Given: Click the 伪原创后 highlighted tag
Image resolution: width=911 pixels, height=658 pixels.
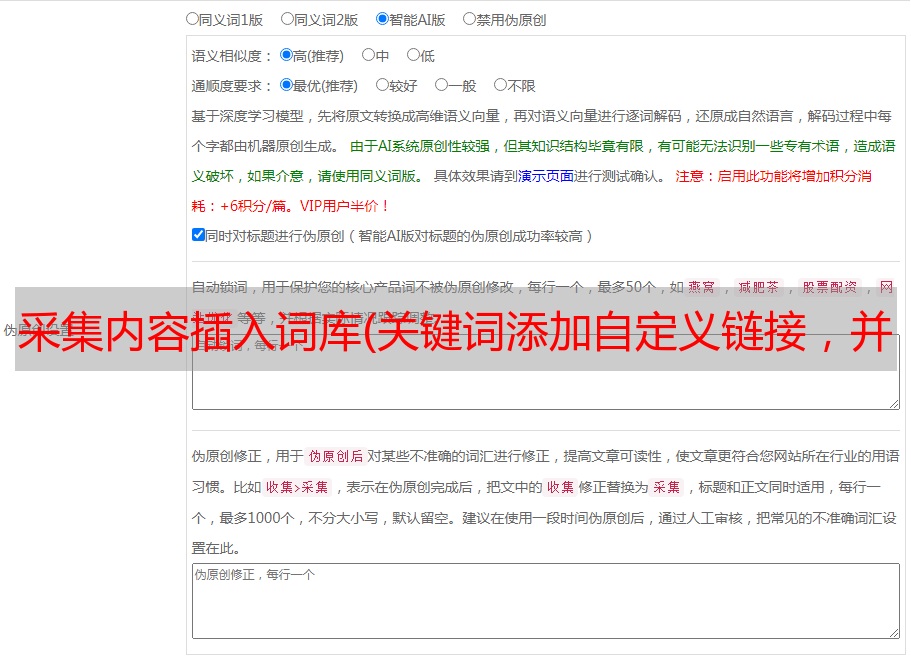Looking at the screenshot, I should point(335,456).
